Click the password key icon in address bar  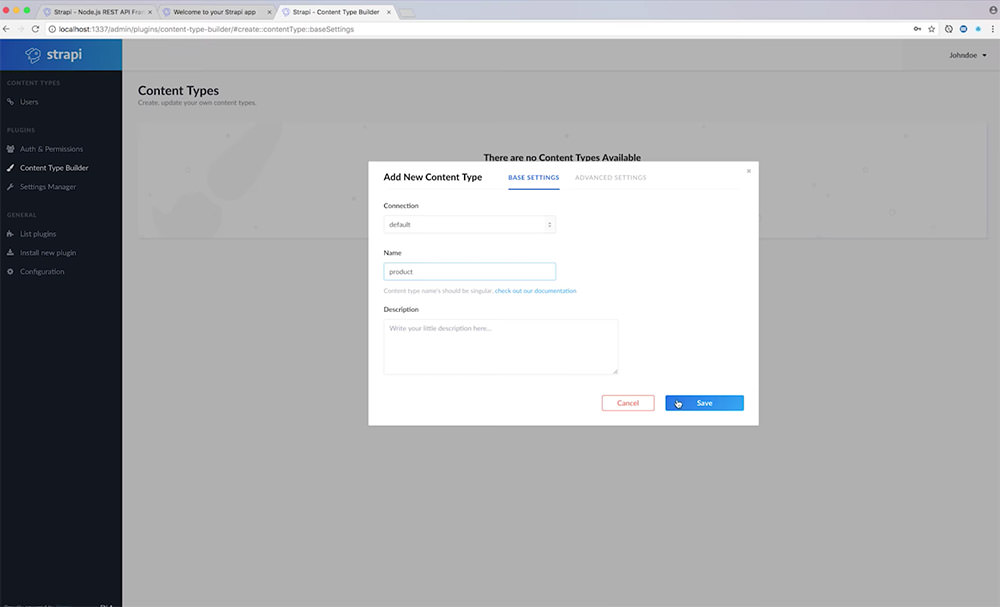tap(917, 29)
